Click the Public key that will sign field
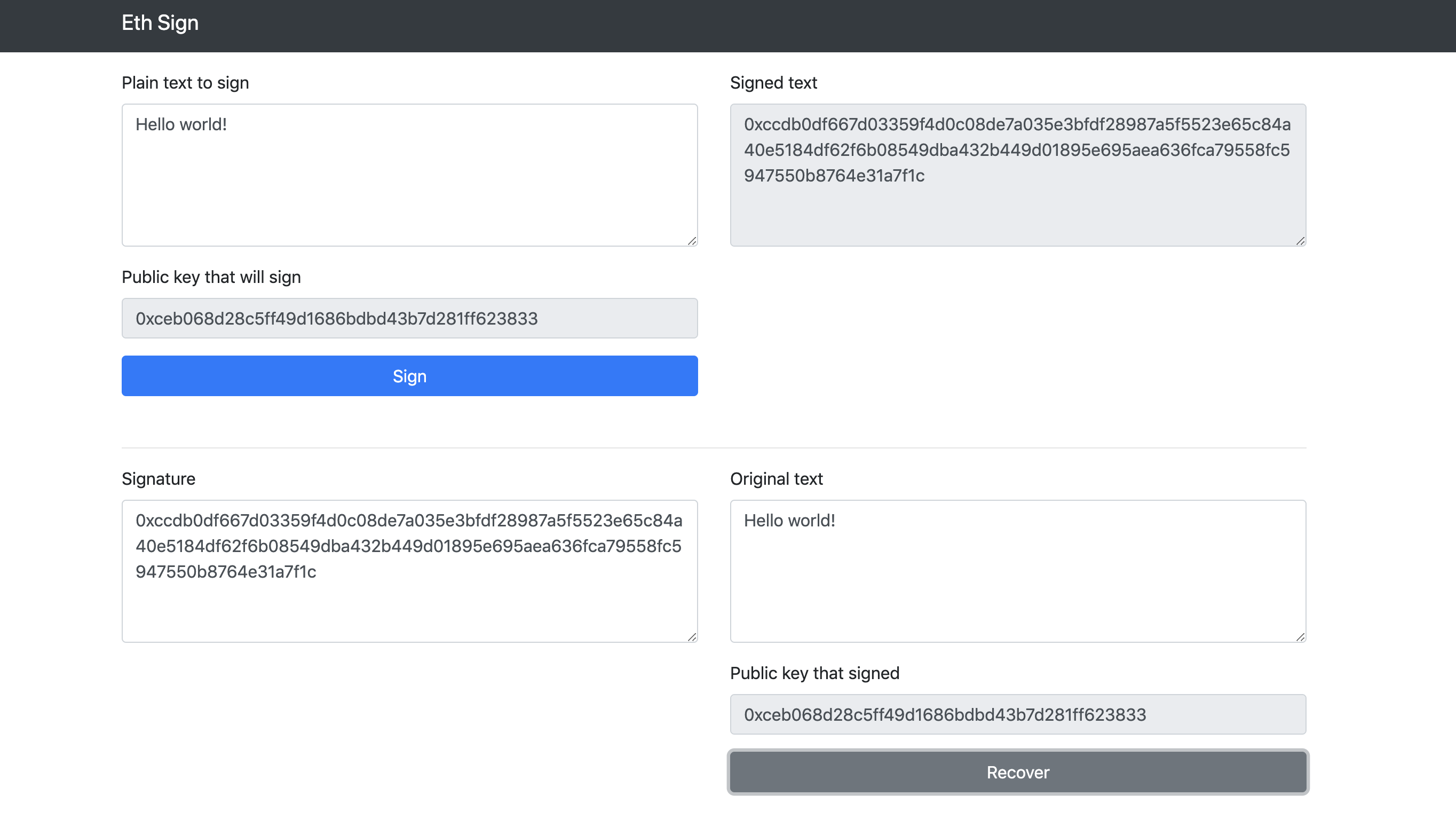 pyautogui.click(x=409, y=318)
